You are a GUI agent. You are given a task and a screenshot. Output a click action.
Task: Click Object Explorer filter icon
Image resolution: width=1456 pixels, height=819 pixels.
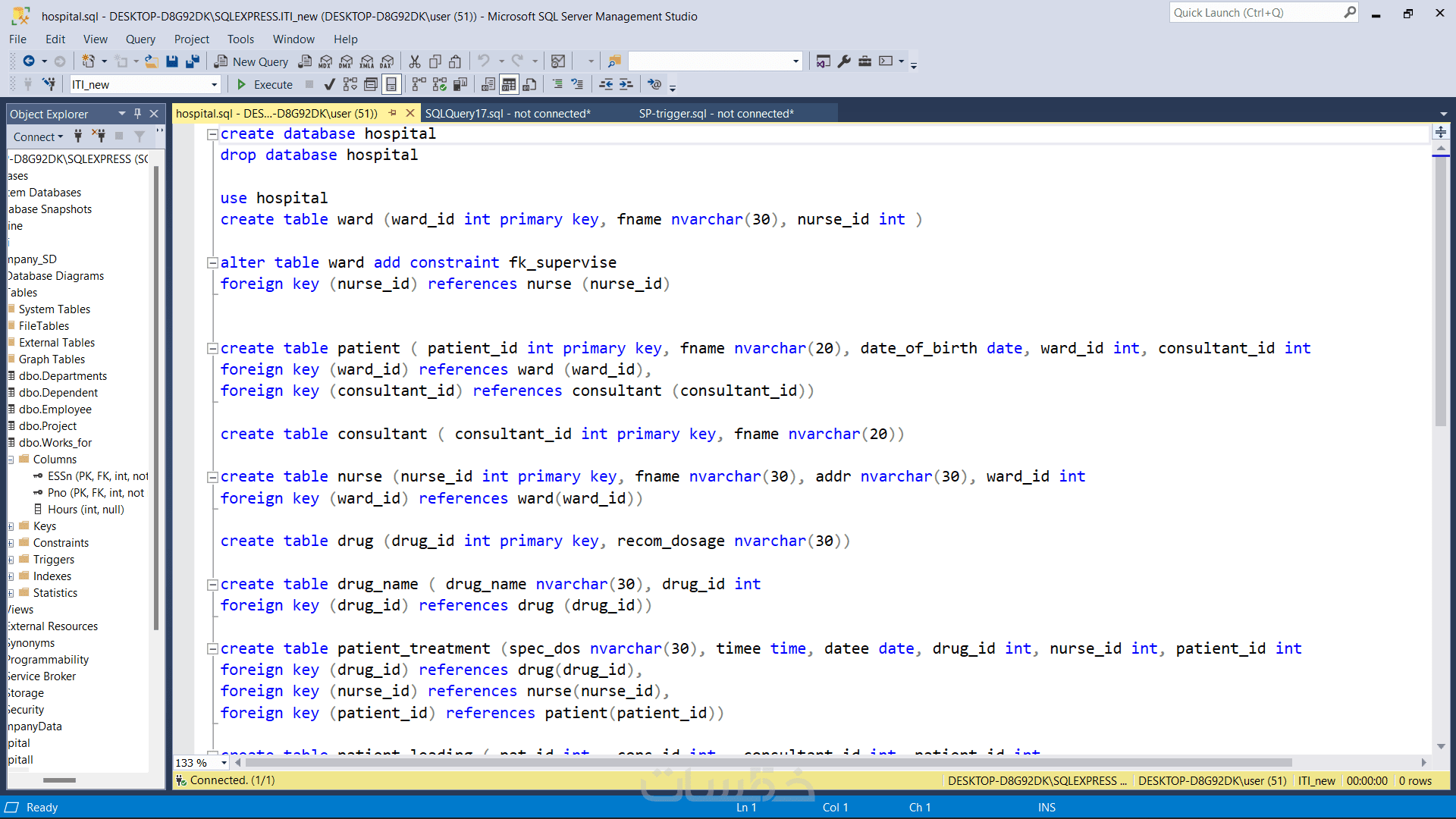[x=140, y=136]
